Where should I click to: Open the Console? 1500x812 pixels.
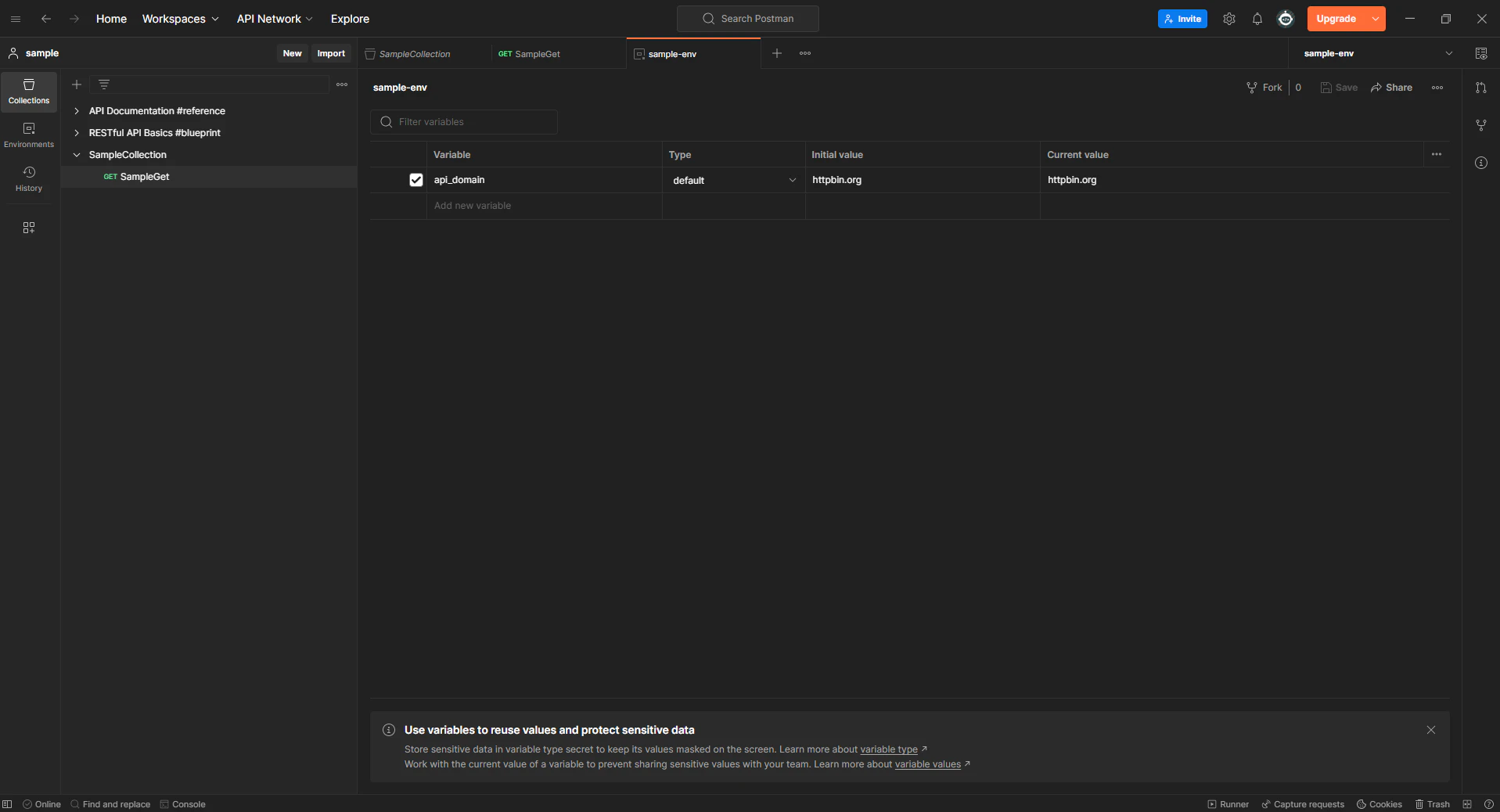tap(183, 804)
